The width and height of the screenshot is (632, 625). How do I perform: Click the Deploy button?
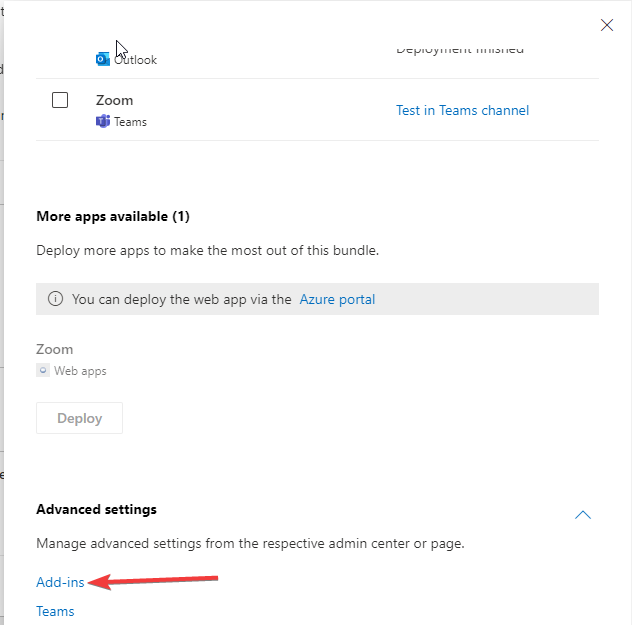pos(79,418)
